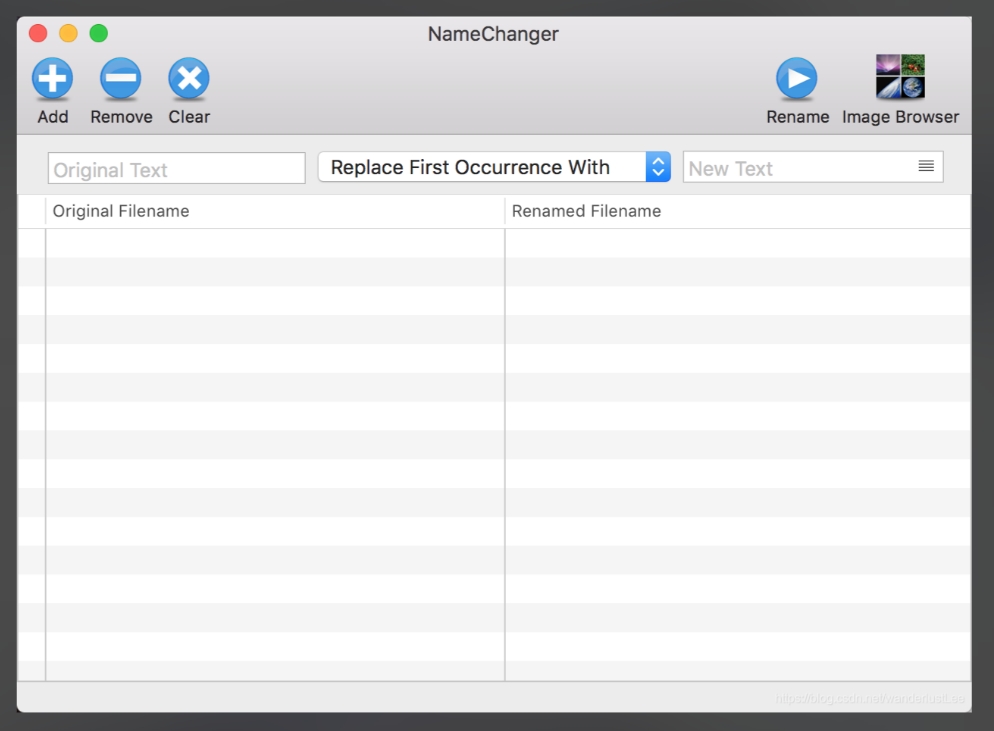The width and height of the screenshot is (994, 731).
Task: Click the Clear list X icon
Action: pos(189,79)
